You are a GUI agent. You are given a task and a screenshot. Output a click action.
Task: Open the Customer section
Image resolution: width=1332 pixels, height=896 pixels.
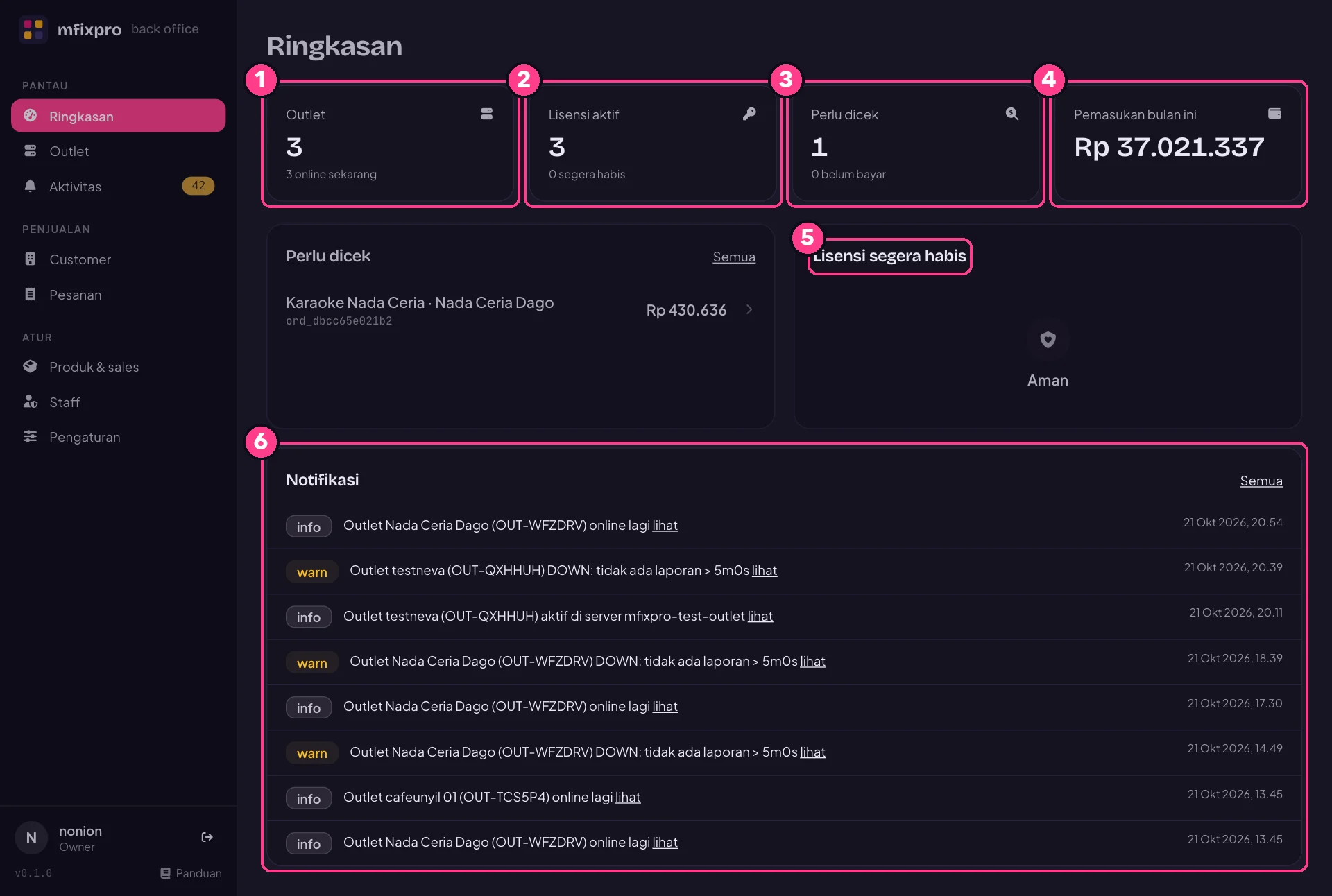click(119, 259)
